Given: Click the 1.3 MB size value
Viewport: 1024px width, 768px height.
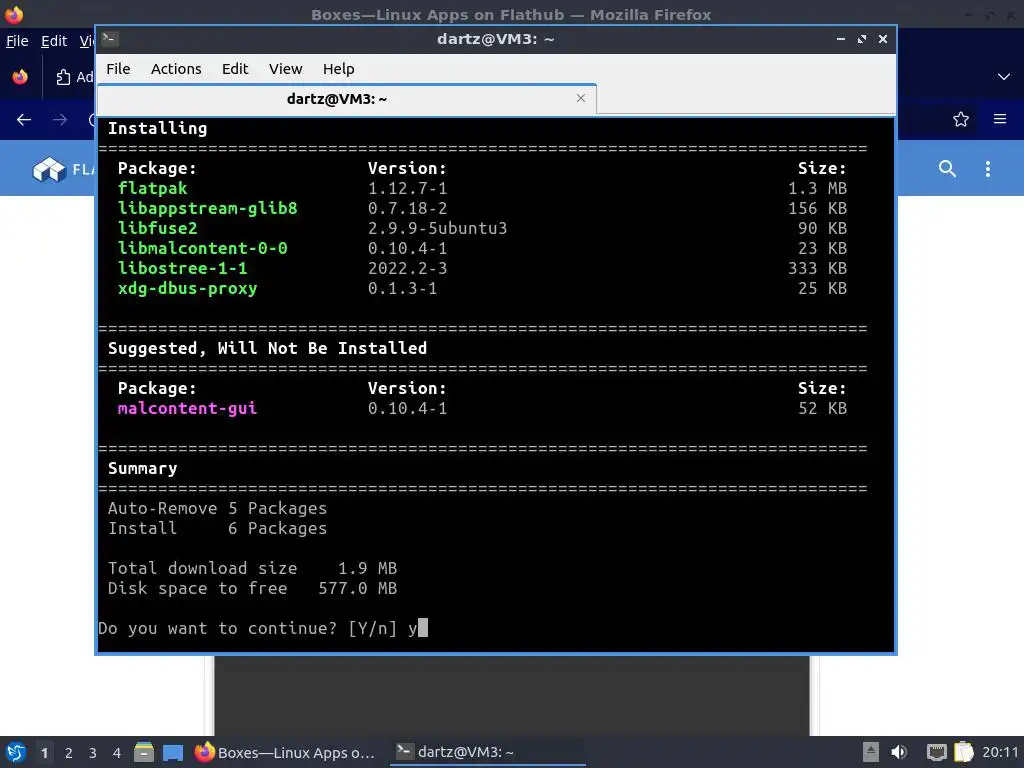Looking at the screenshot, I should (x=817, y=188).
